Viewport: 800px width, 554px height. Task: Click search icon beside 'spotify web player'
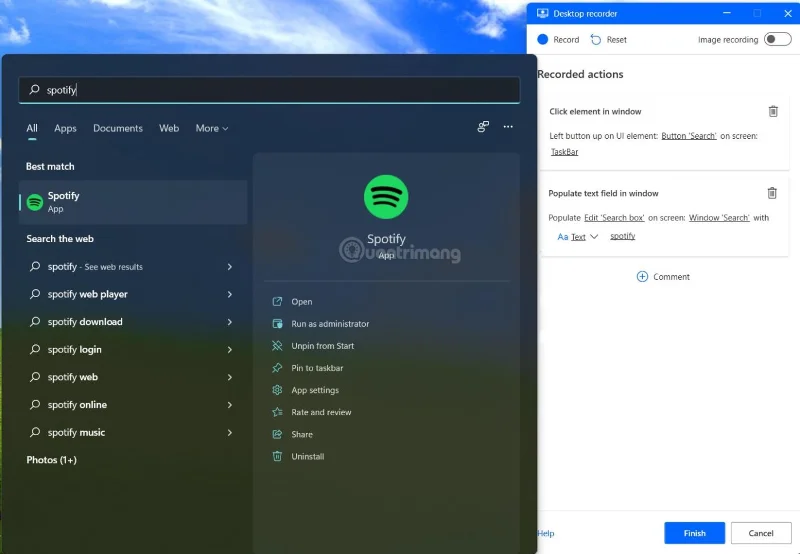pyautogui.click(x=35, y=294)
